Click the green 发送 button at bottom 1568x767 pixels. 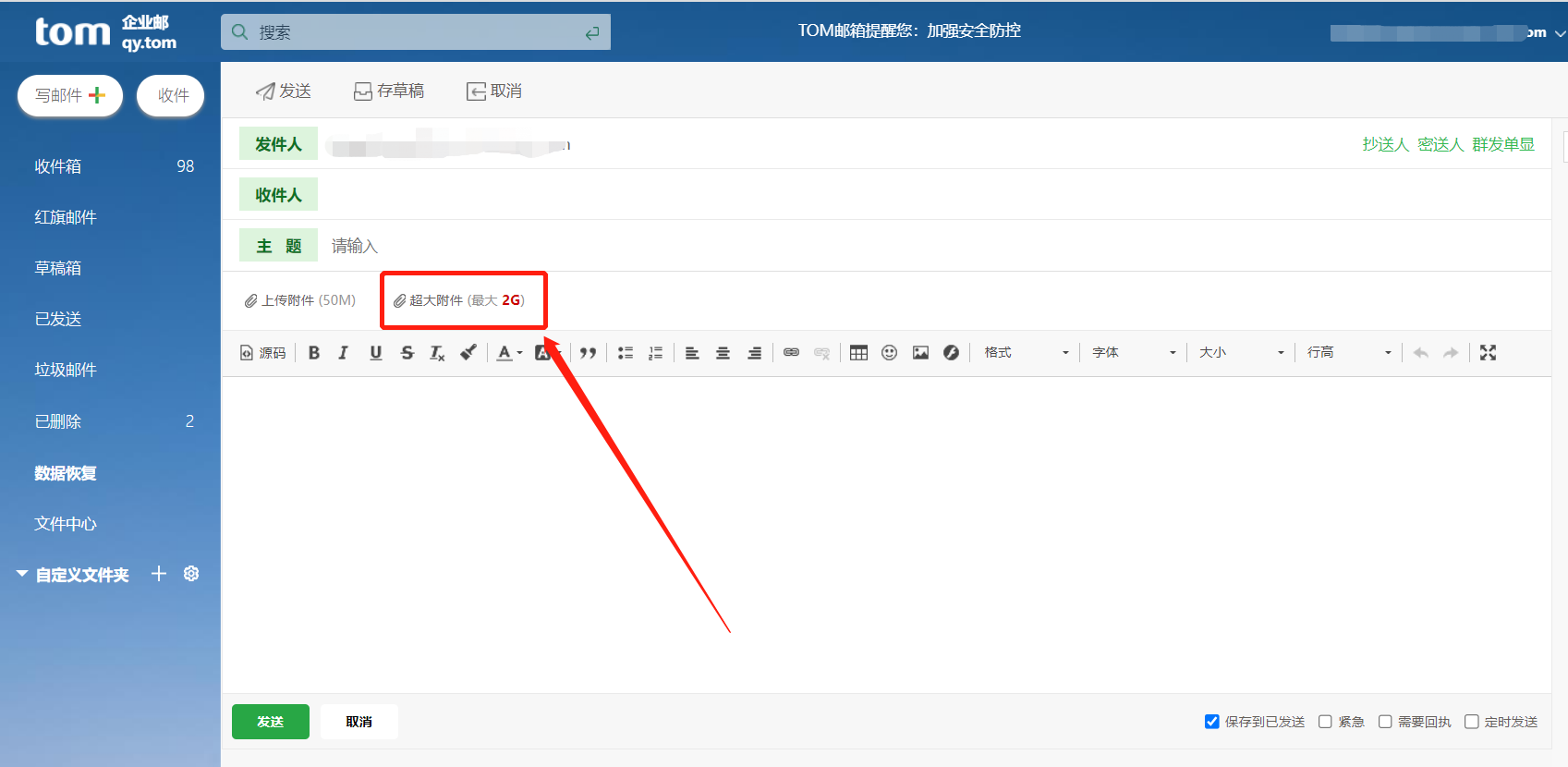[x=271, y=722]
